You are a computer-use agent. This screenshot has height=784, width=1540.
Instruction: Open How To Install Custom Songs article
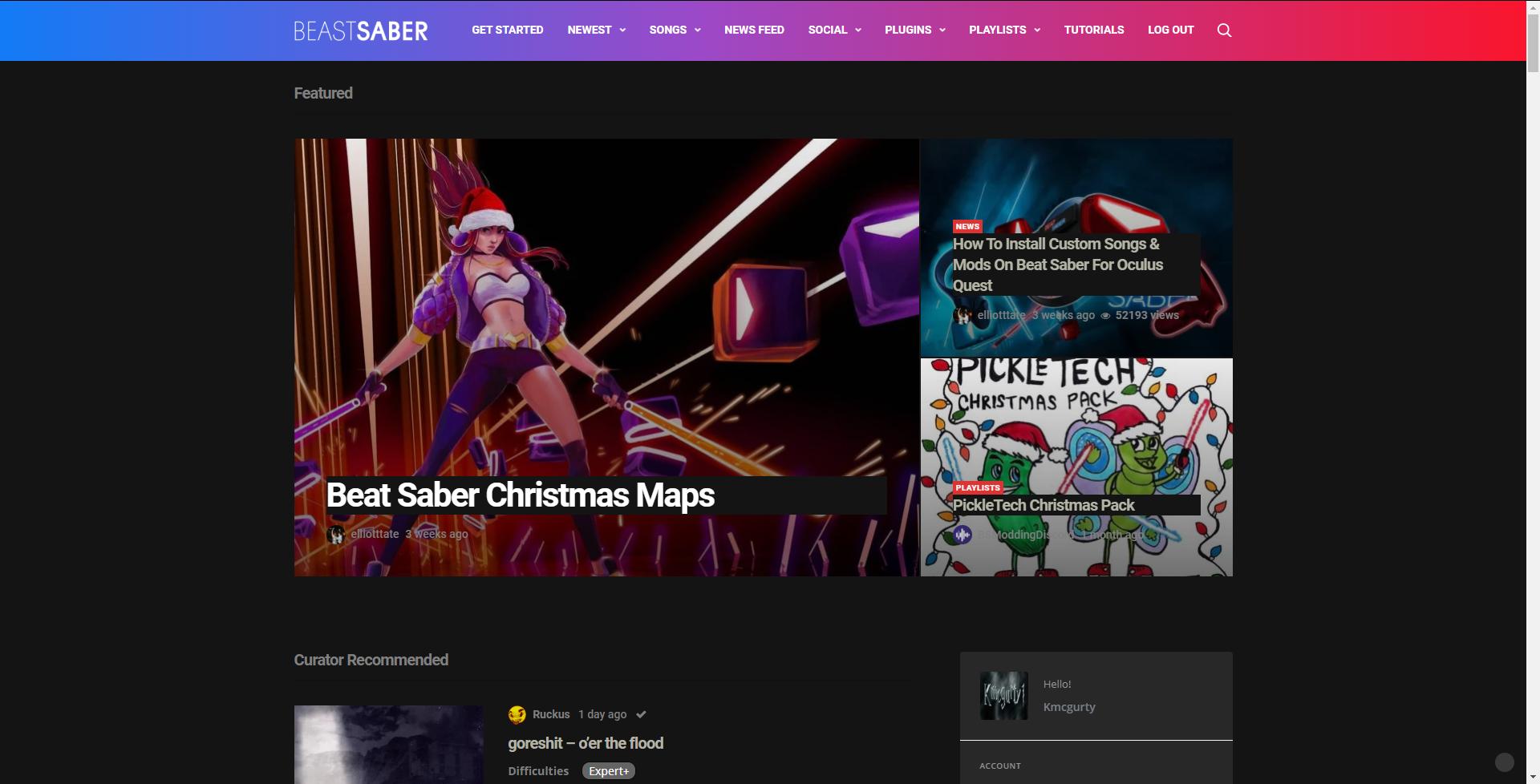click(1058, 265)
